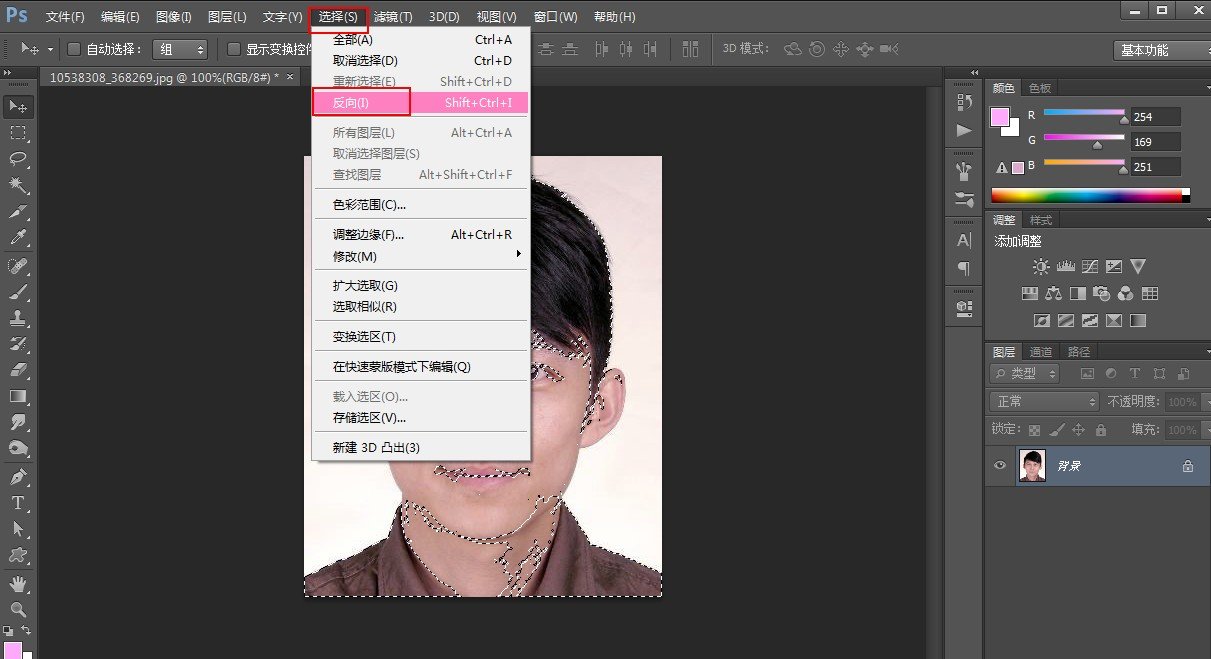The height and width of the screenshot is (659, 1211).
Task: Select the Magic Wand tool
Action: 18,185
